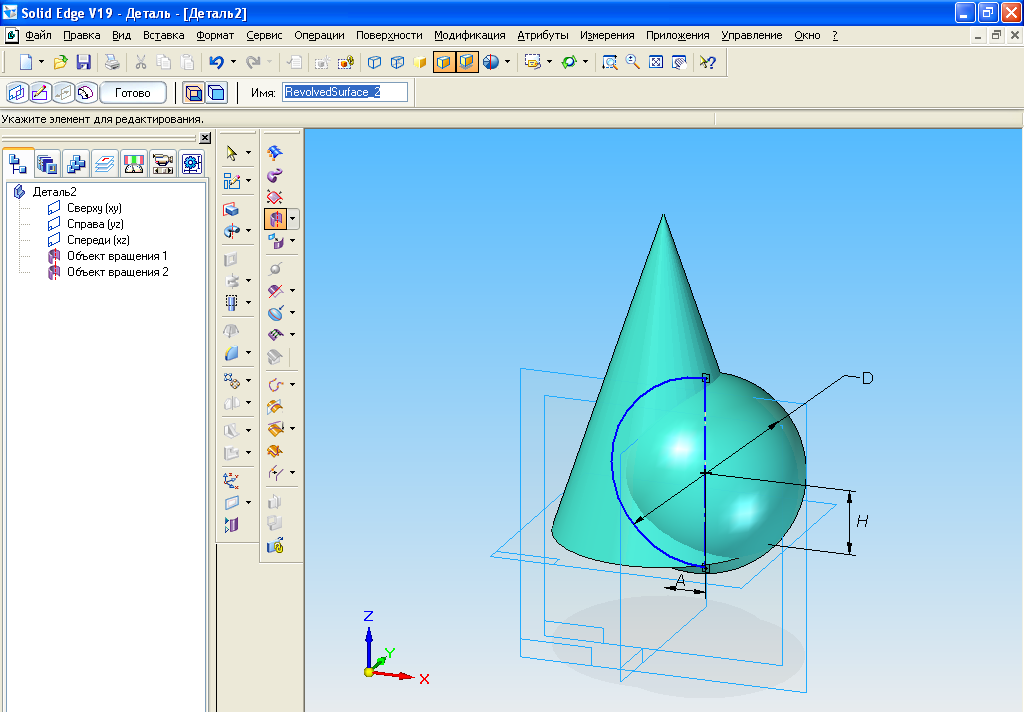Click the Готово button

pos(132,93)
